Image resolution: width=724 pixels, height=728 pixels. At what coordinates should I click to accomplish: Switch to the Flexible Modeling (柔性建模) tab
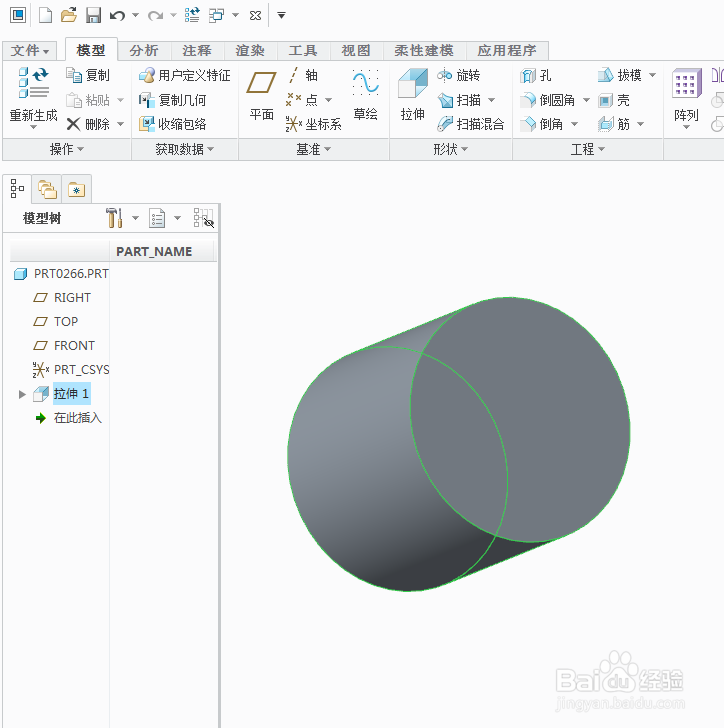point(424,50)
